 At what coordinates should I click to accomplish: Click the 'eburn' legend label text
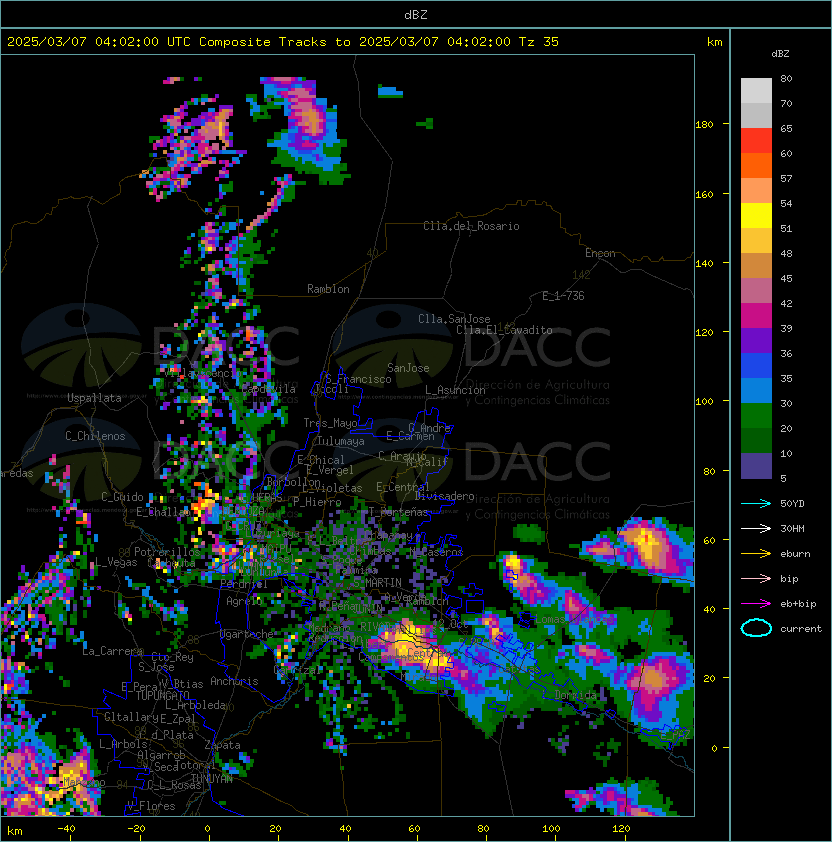[x=795, y=554]
